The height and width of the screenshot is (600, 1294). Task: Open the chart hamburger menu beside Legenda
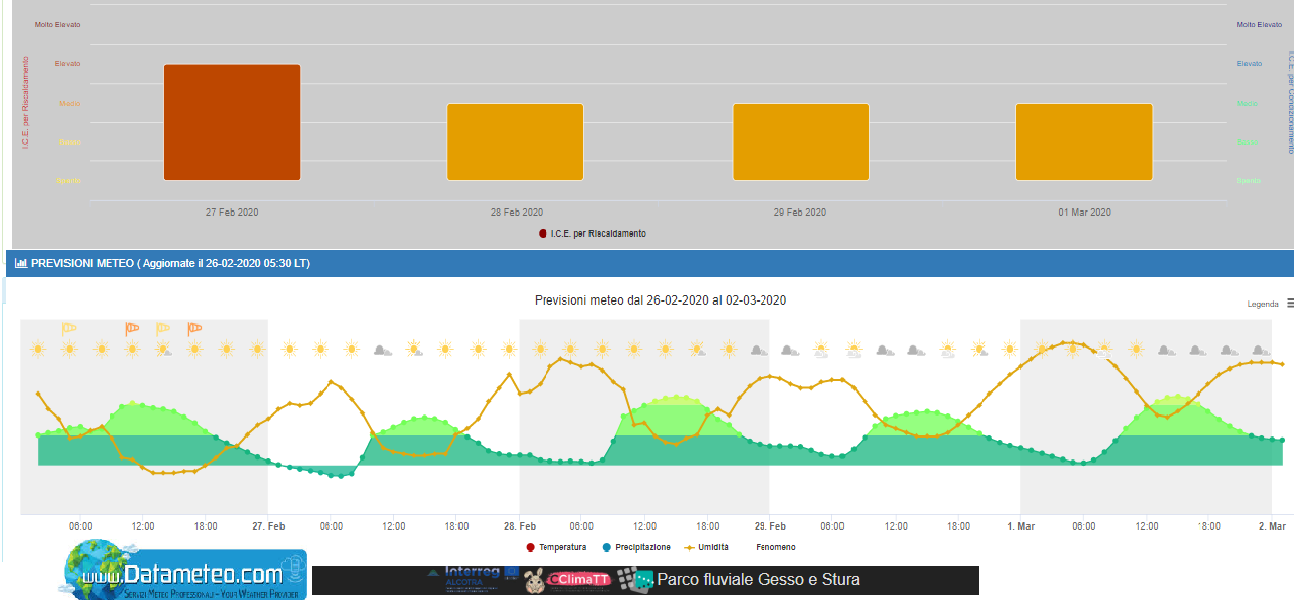(1290, 303)
